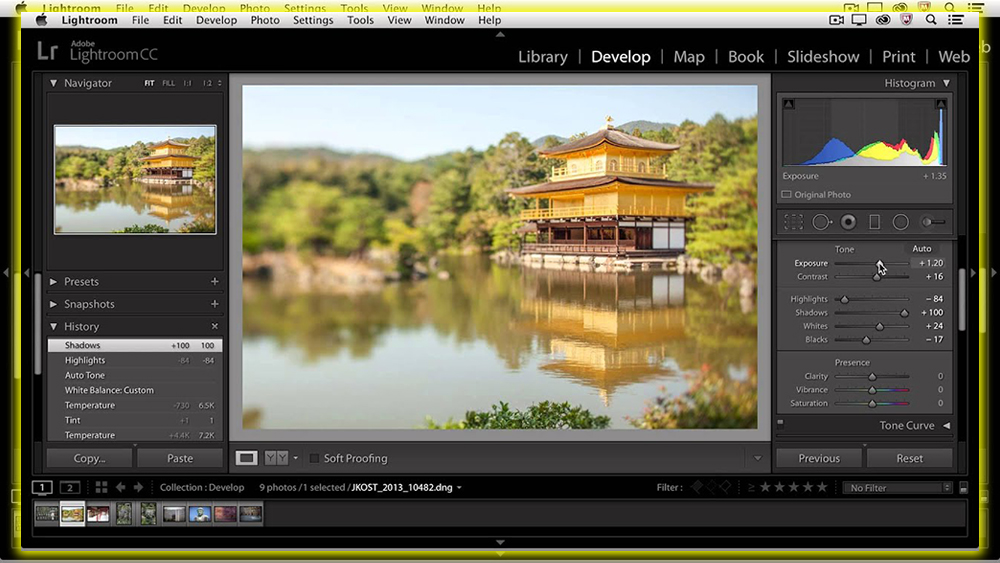Enable the Soft Proofing checkbox
Image resolution: width=1000 pixels, height=563 pixels.
click(315, 458)
